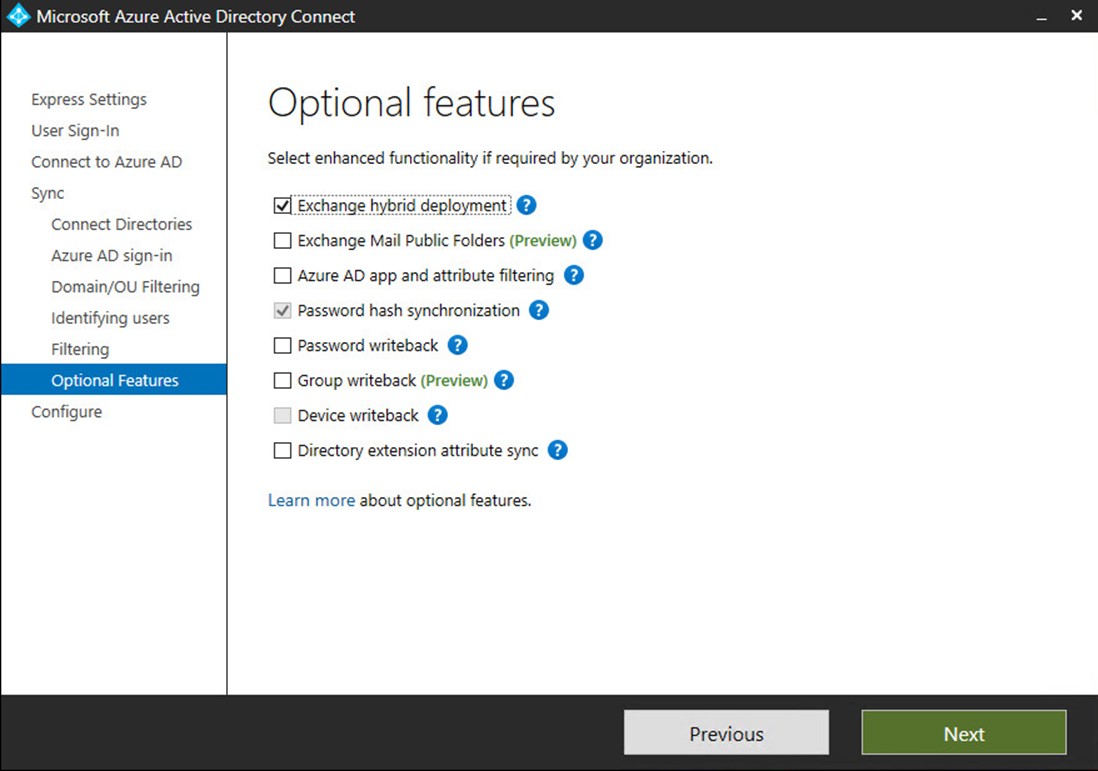1098x771 pixels.
Task: Click the Next button
Action: coord(964,733)
